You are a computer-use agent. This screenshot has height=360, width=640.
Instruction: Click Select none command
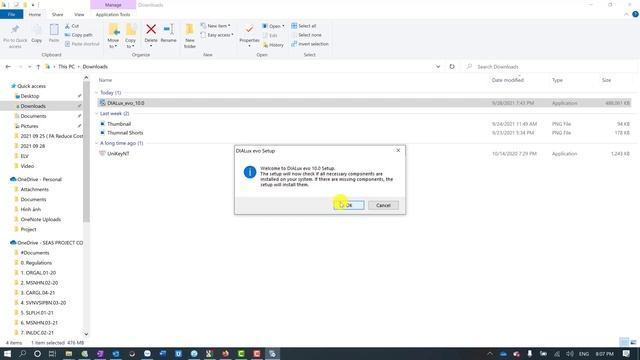pos(307,35)
